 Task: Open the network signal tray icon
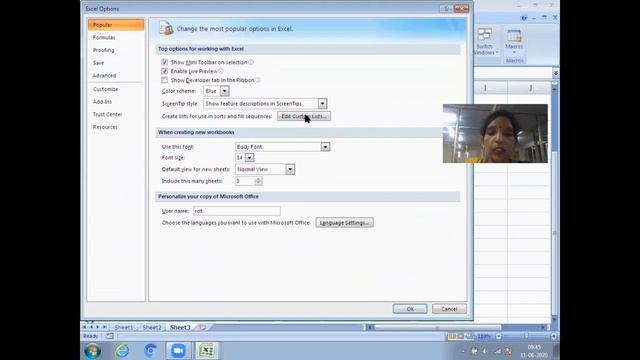pos(497,351)
